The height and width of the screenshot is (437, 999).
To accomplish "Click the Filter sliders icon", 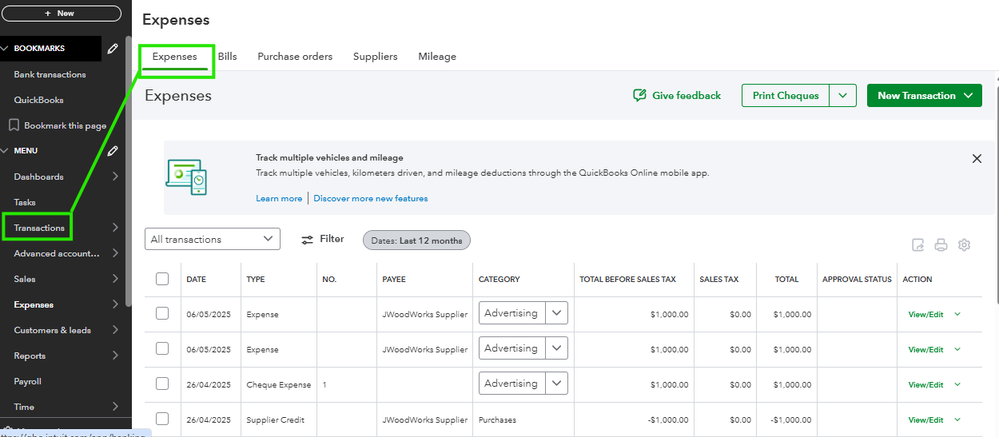I will (x=308, y=240).
